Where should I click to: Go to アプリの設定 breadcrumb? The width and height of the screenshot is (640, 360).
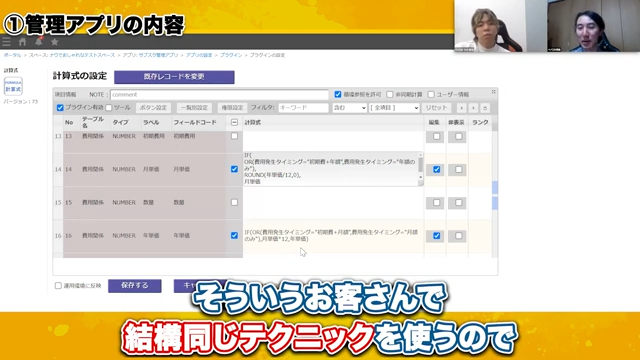[199, 55]
